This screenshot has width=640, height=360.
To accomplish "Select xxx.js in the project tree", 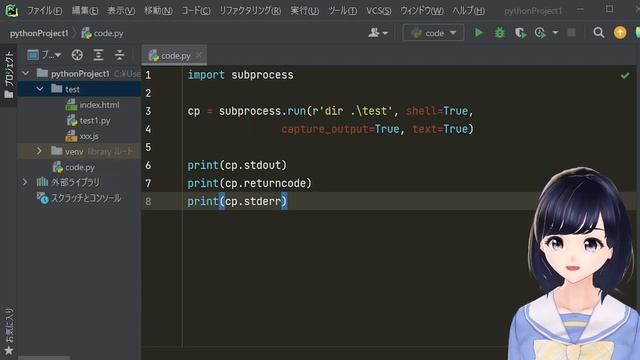I will tap(82, 136).
